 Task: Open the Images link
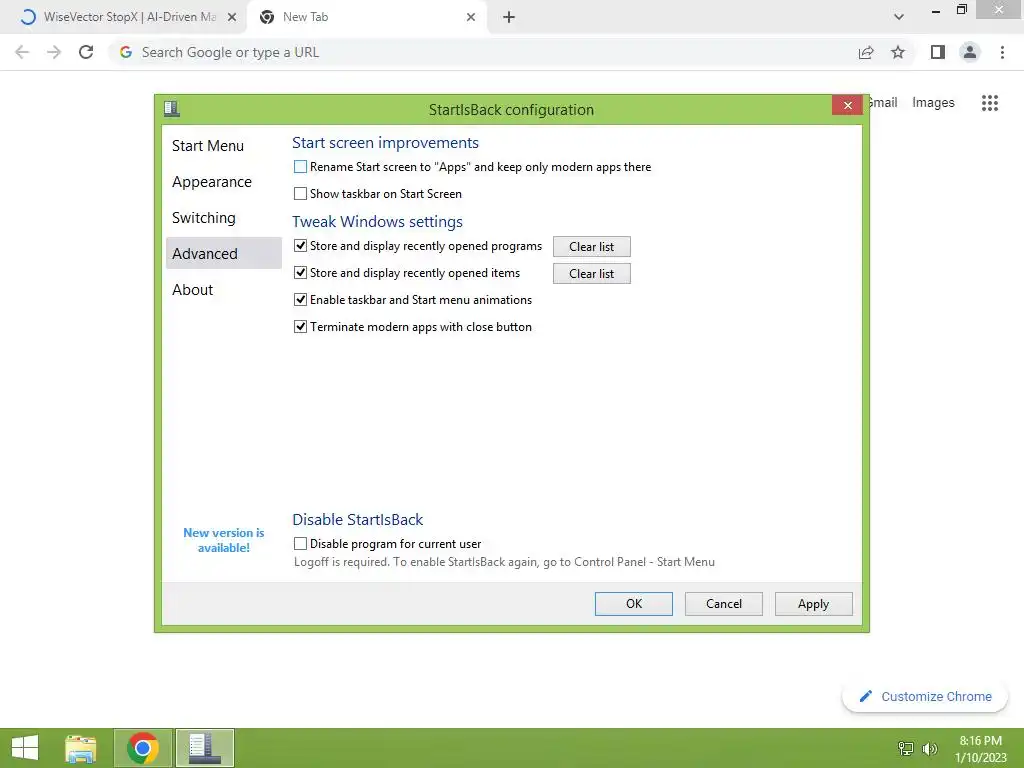coord(933,103)
